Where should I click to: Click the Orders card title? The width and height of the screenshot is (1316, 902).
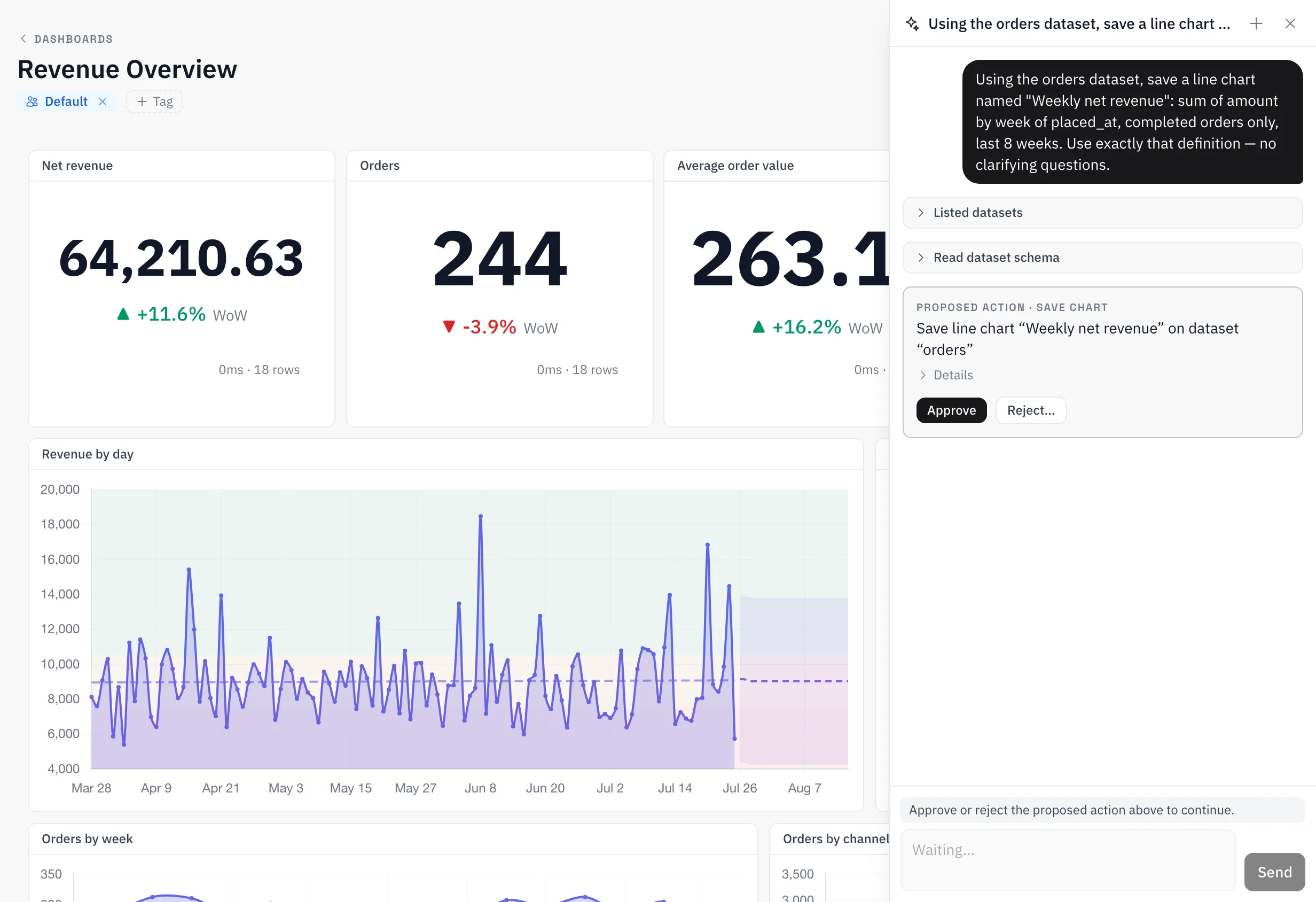coord(379,166)
